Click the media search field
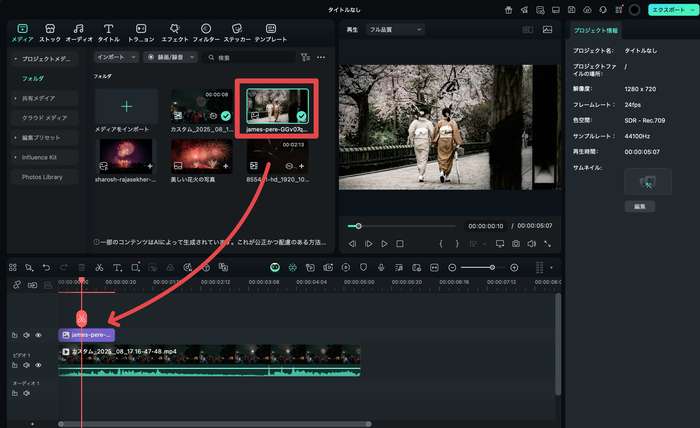 pyautogui.click(x=250, y=58)
